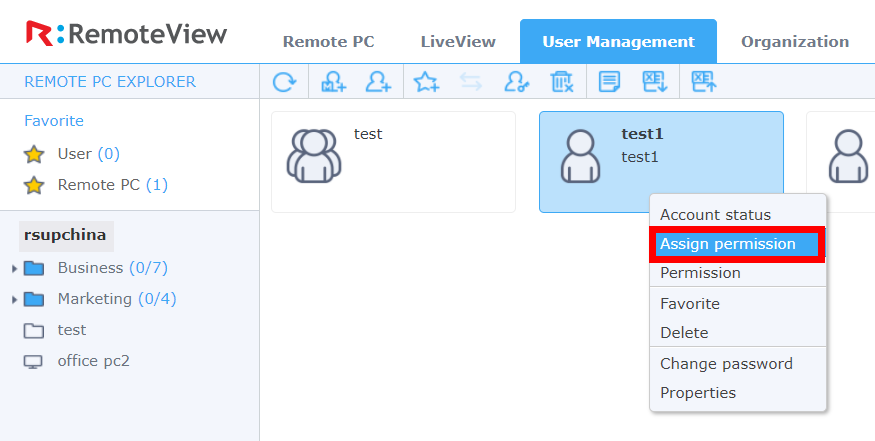
Task: Click the add to favorites star icon
Action: [426, 82]
